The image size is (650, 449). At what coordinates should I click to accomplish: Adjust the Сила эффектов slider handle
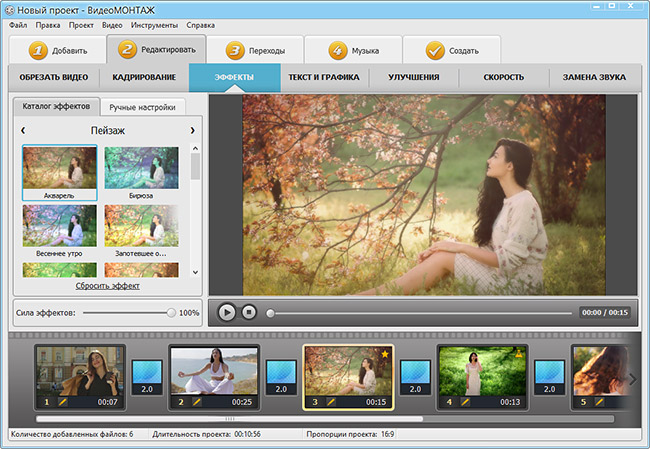(171, 313)
